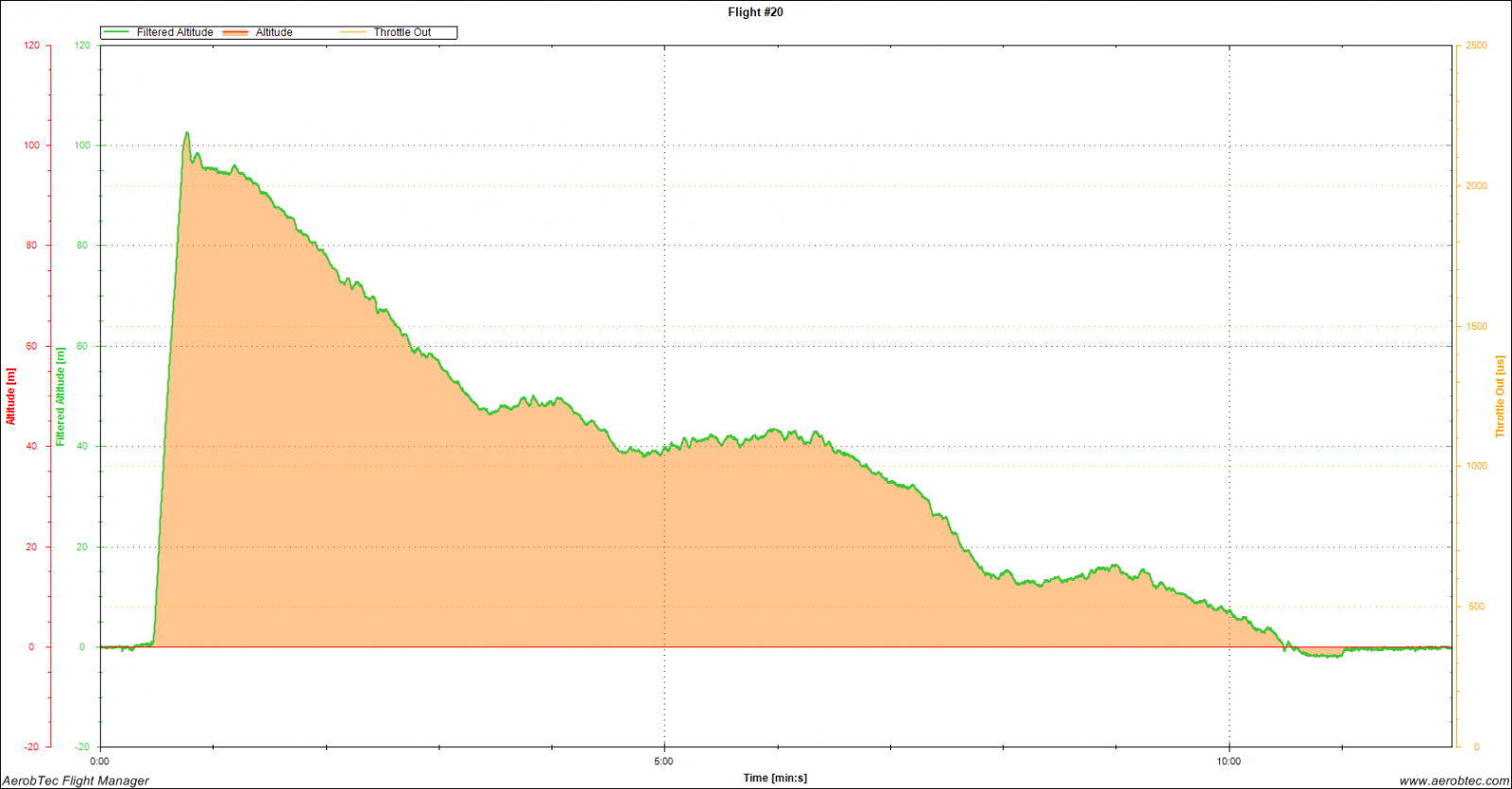Click the green 80 Filtered Altitude tick

click(x=82, y=246)
